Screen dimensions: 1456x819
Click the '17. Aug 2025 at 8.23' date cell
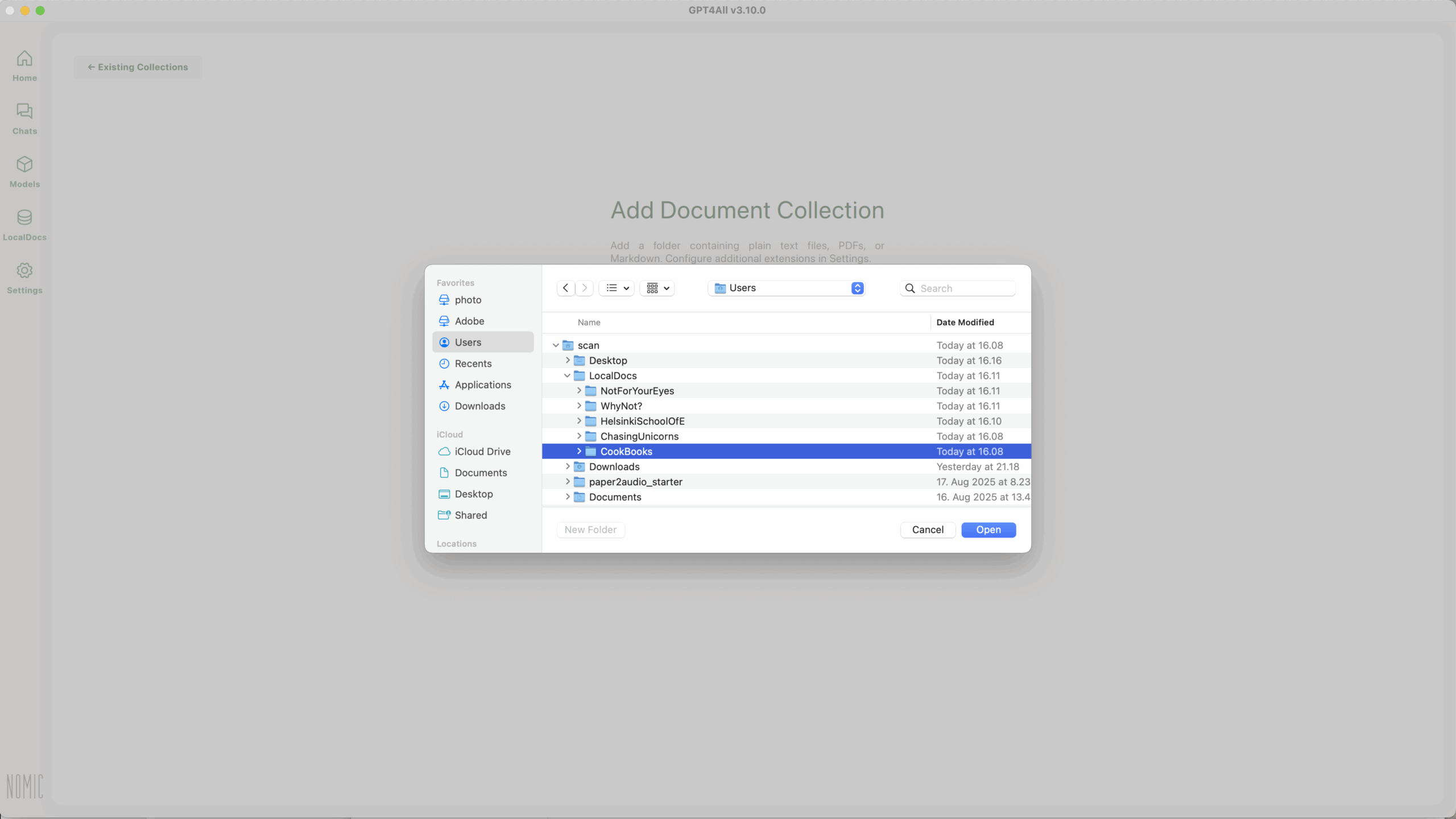point(983,482)
